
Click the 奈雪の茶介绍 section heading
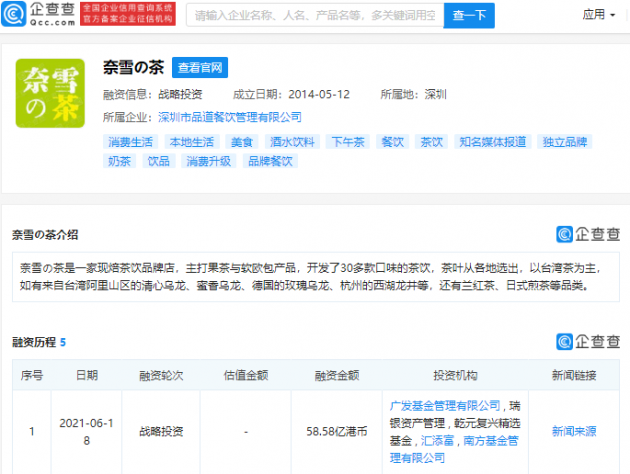(x=45, y=235)
